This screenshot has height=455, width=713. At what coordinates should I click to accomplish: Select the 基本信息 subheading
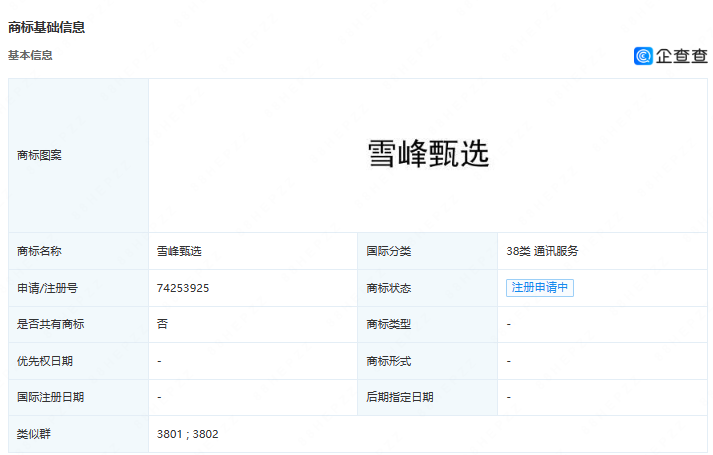click(x=30, y=55)
